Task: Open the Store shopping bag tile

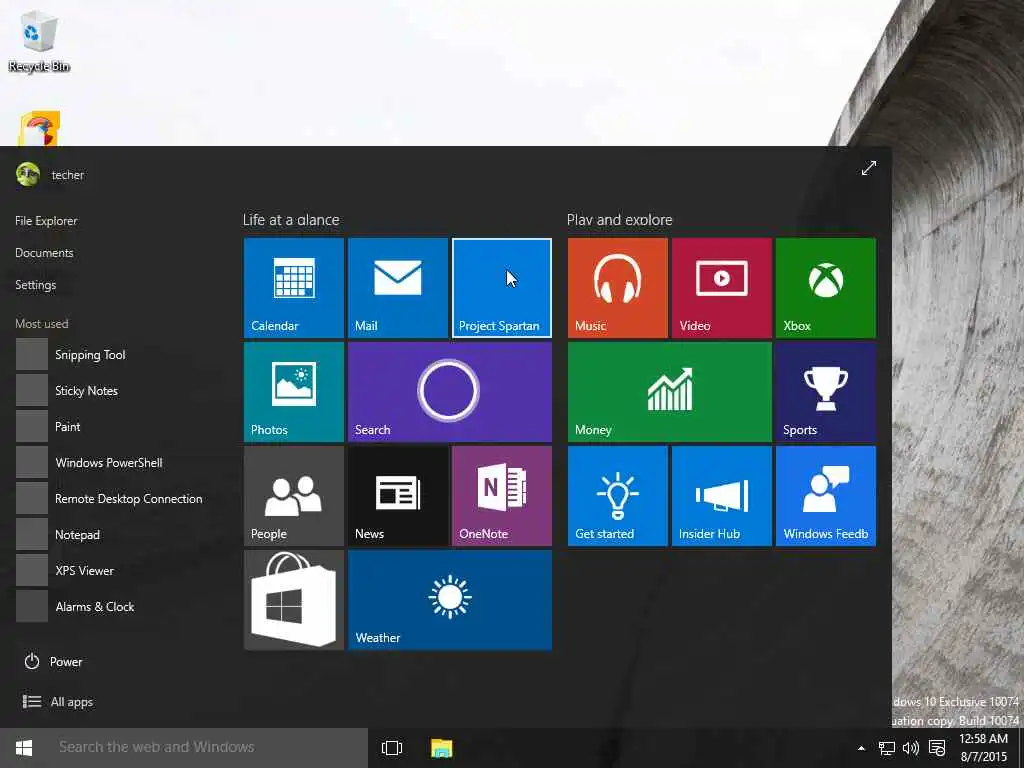Action: coord(294,600)
